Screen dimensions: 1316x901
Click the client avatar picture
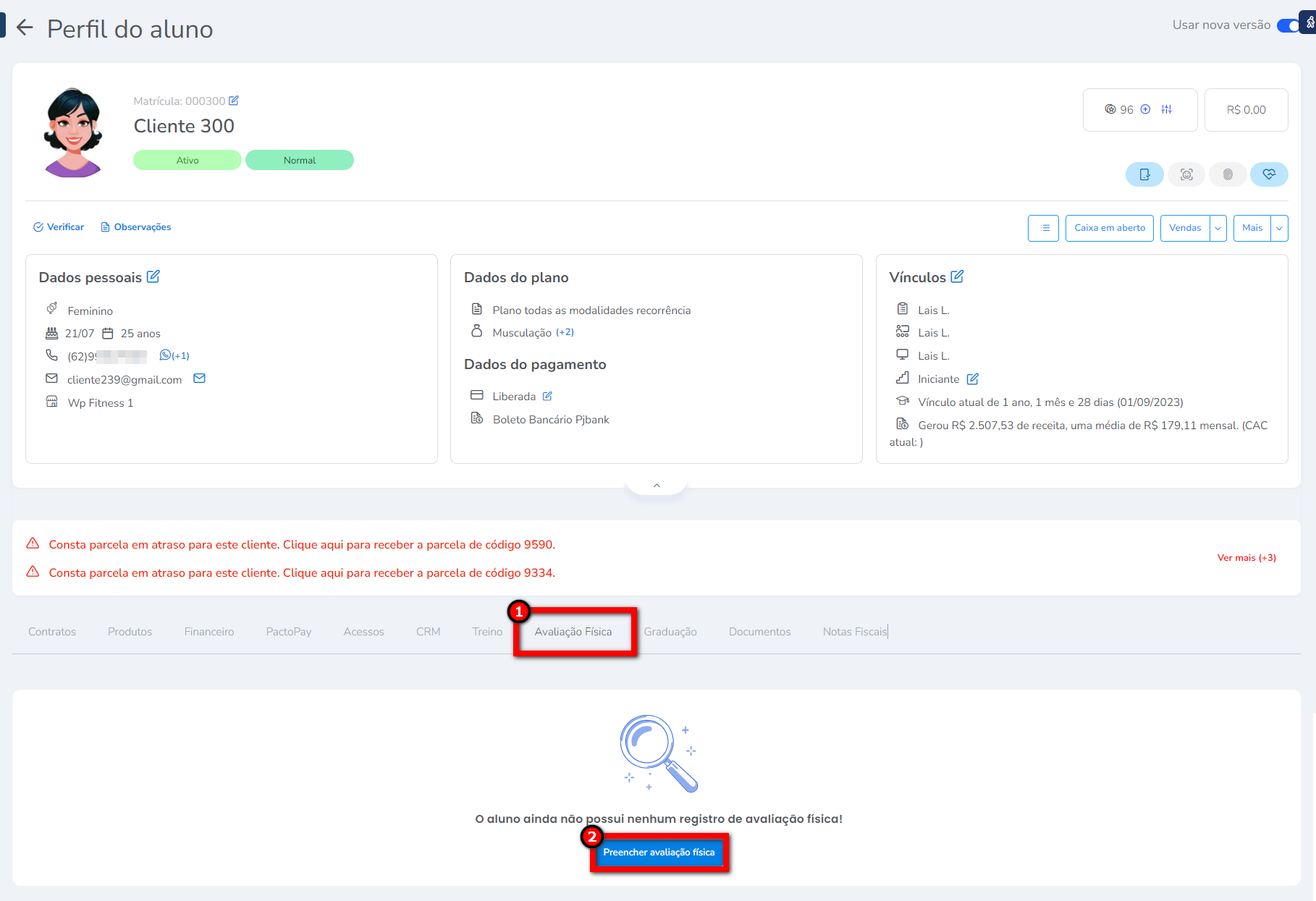coord(73,132)
